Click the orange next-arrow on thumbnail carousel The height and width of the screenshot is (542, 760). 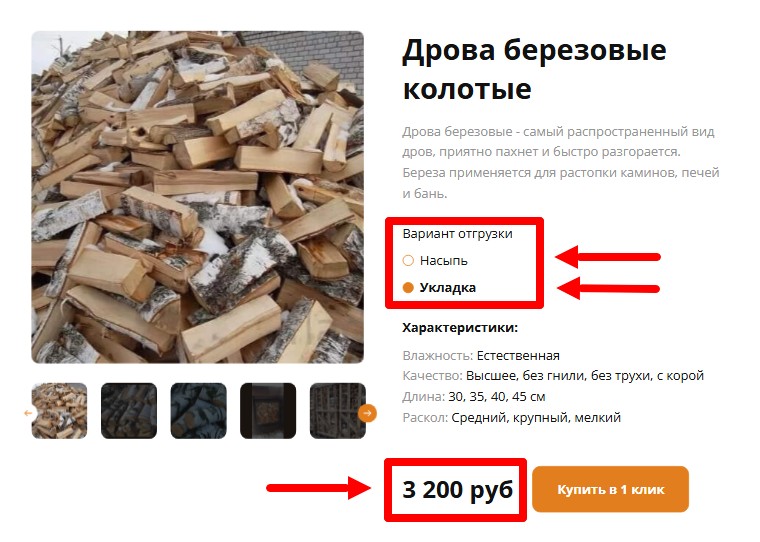[x=367, y=413]
